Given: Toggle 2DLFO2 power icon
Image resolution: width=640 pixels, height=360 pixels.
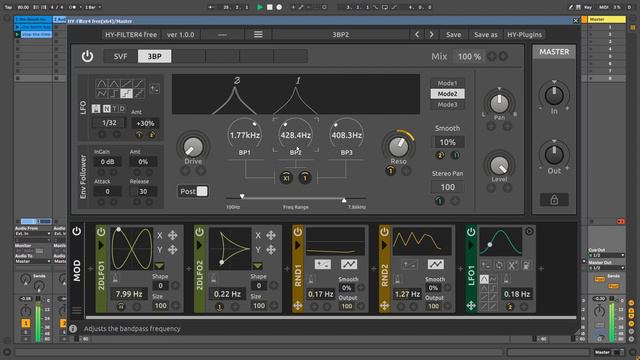Looking at the screenshot, I should coord(199,232).
